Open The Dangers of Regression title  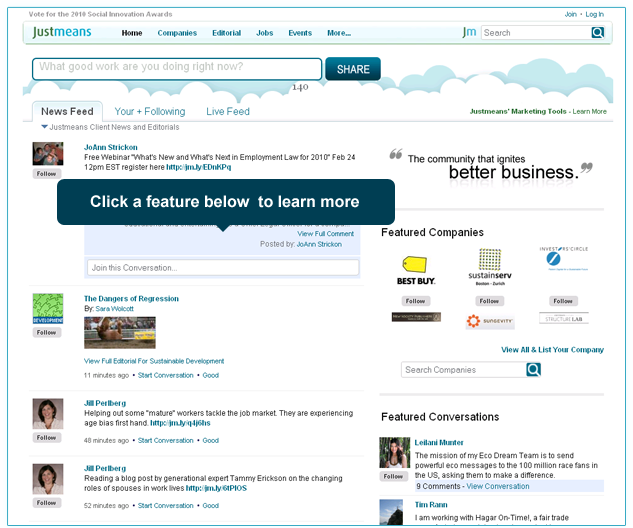tap(131, 299)
